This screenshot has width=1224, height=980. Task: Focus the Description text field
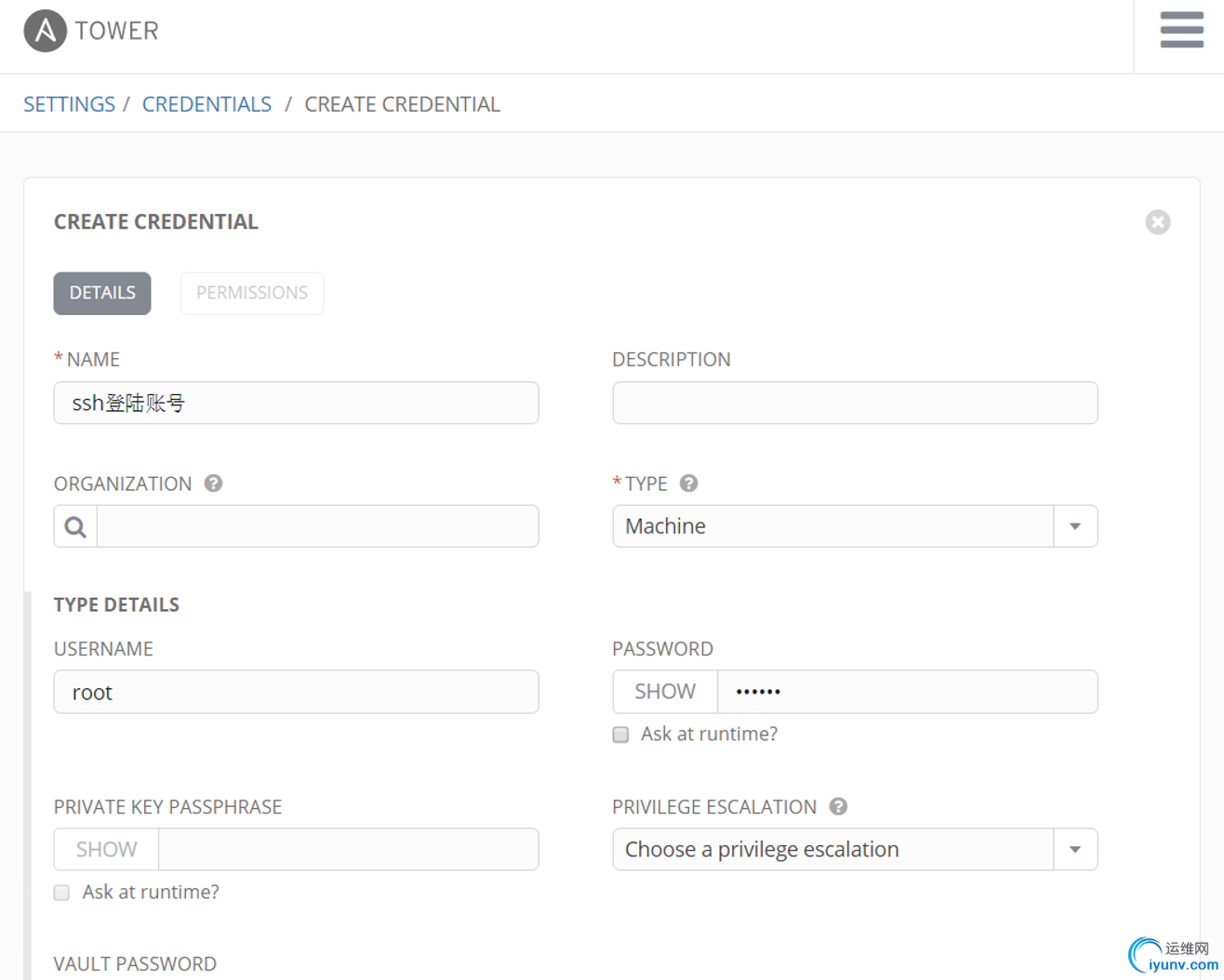coord(854,403)
